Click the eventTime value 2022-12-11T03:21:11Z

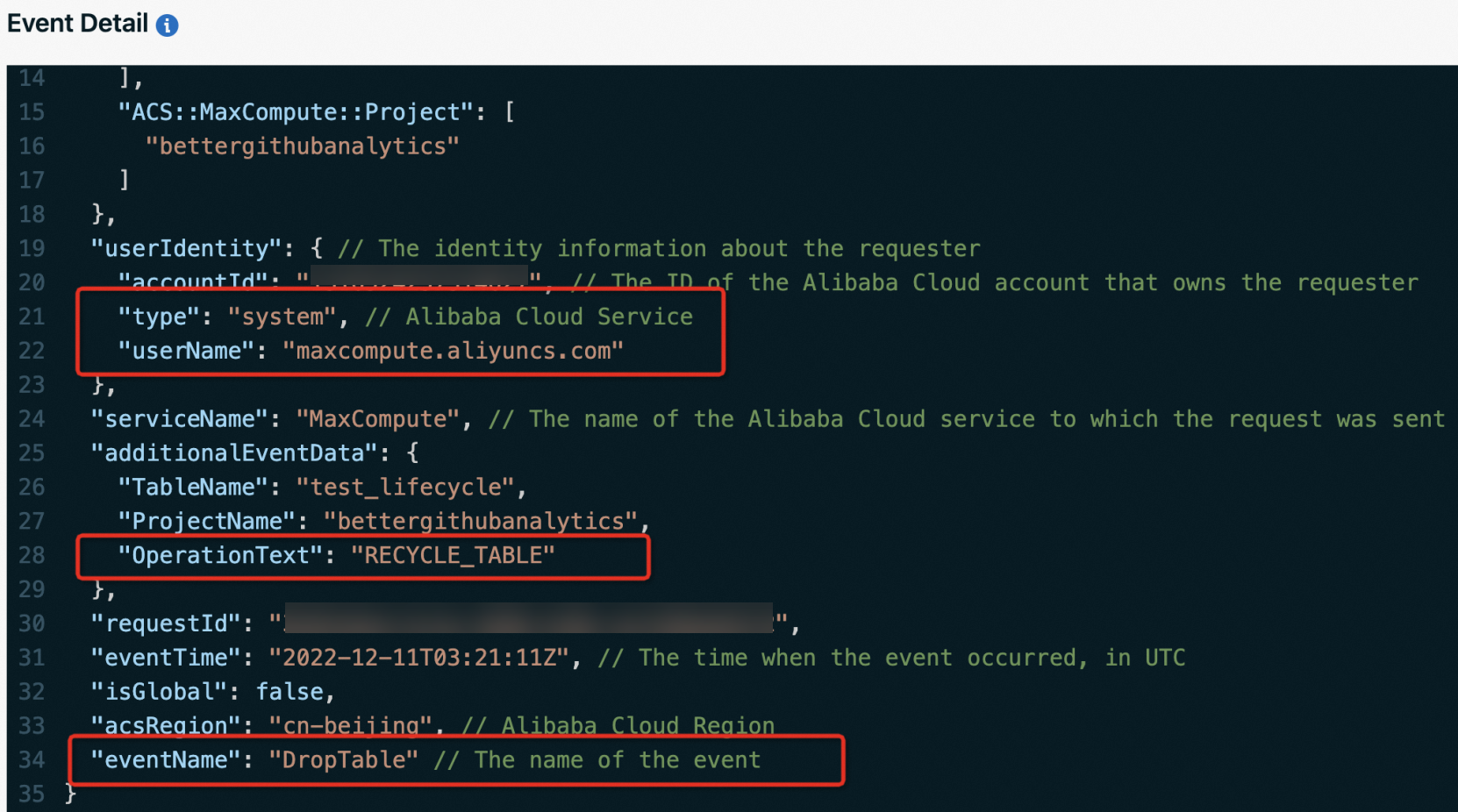(419, 658)
